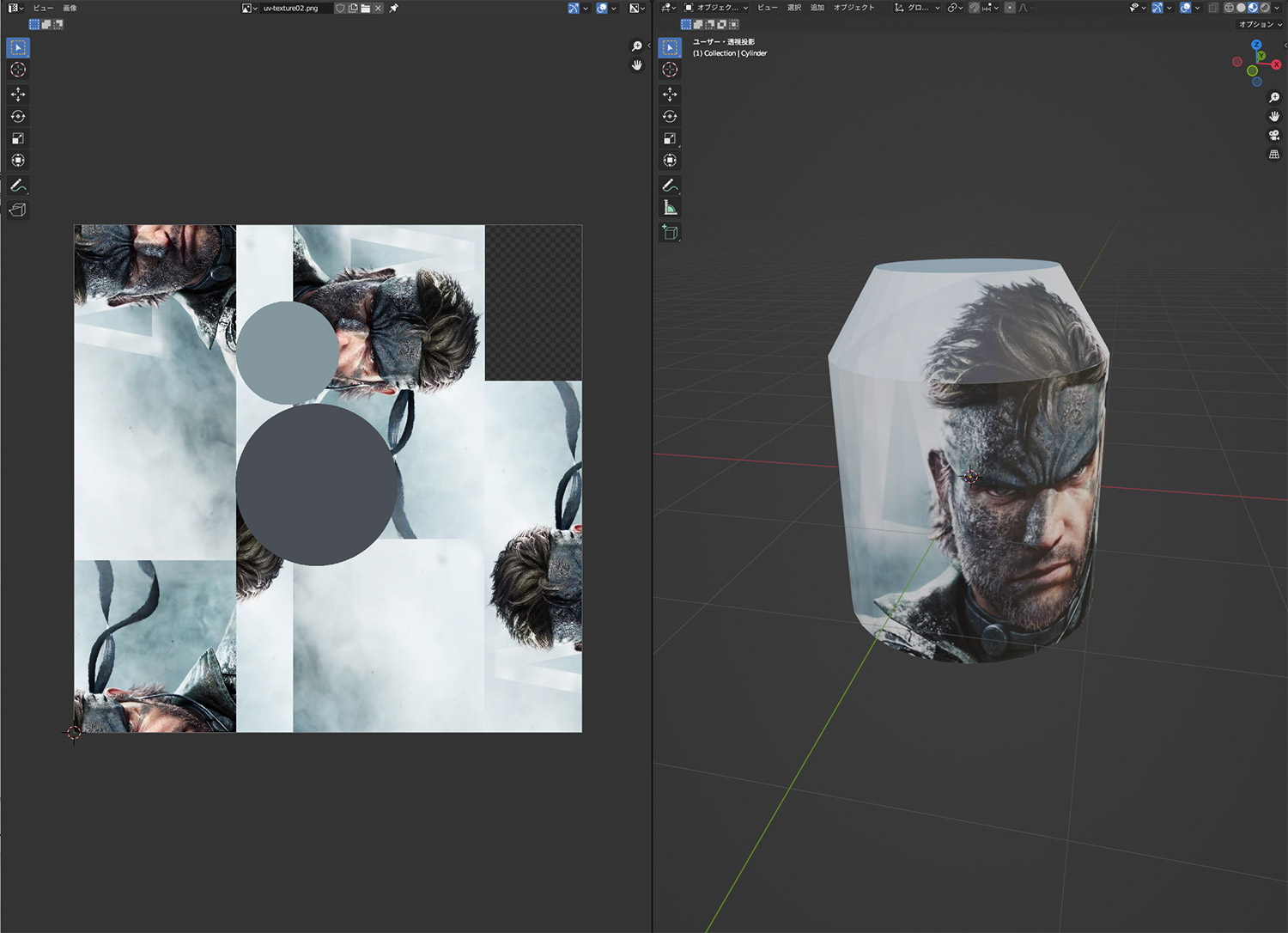Select the Add Cube tool in the viewport
The width and height of the screenshot is (1288, 933).
point(670,231)
